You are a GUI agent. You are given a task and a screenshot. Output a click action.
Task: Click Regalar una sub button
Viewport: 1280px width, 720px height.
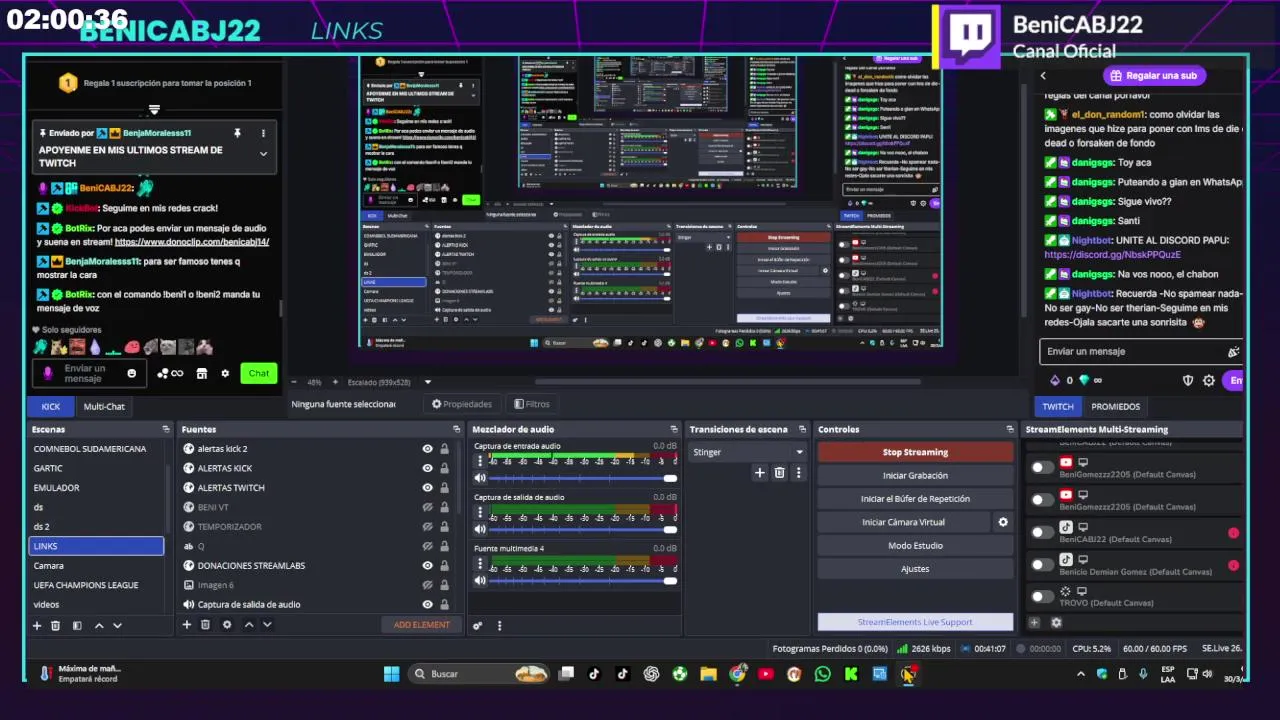click(x=1154, y=76)
